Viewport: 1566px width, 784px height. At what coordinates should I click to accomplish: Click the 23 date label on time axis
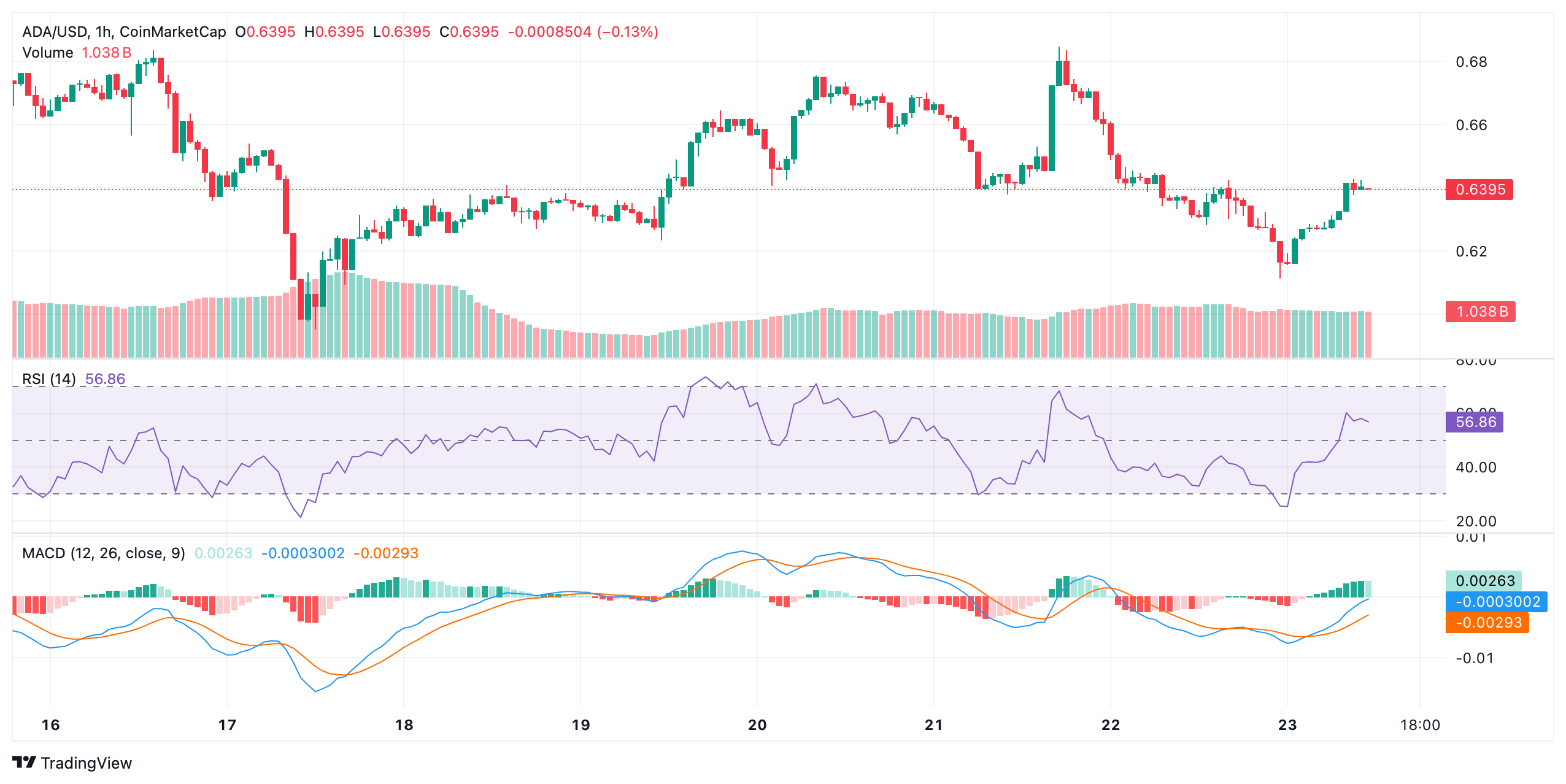coord(1287,725)
